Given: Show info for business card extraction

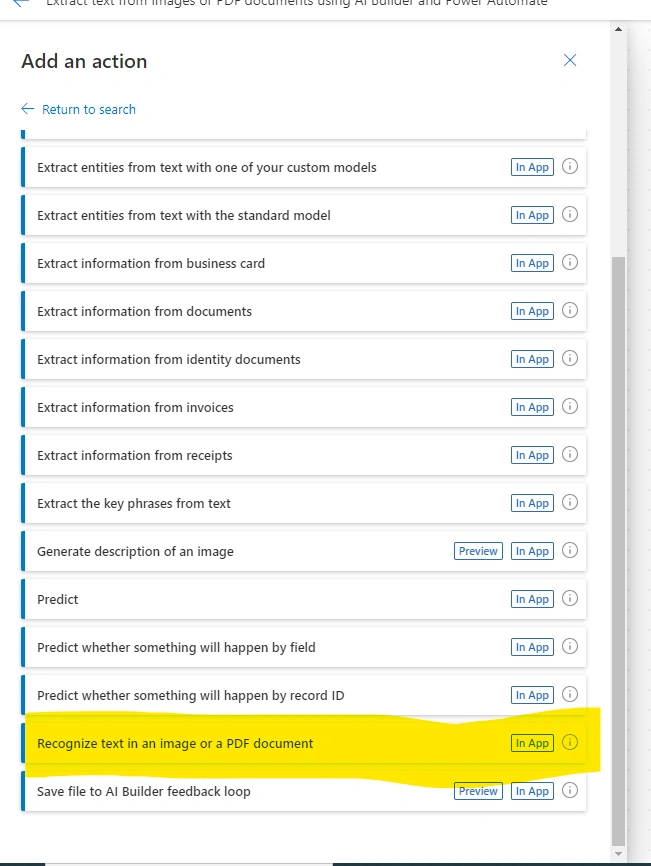Looking at the screenshot, I should [x=570, y=262].
